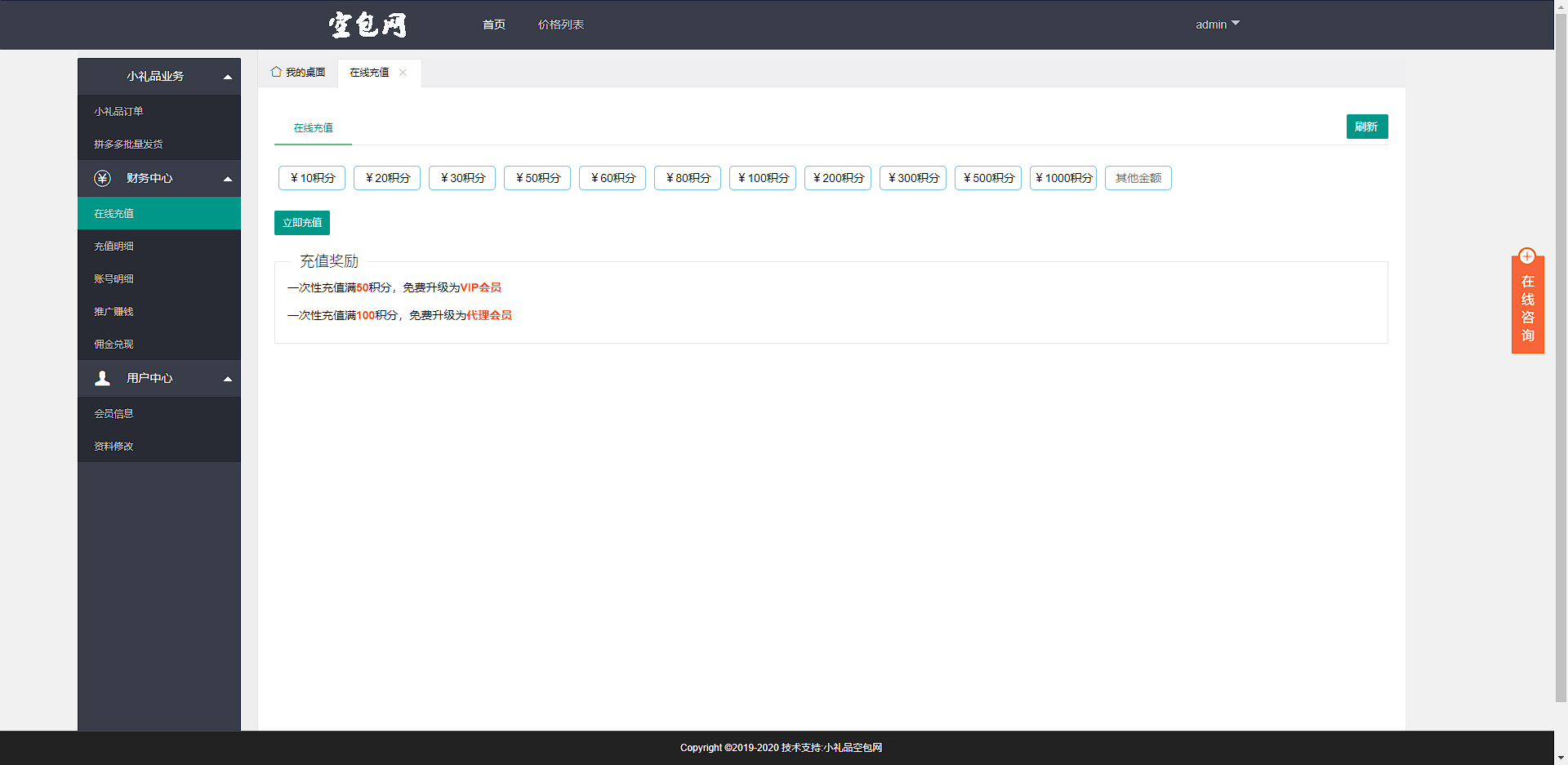
Task: Click the 空包网 site logo
Action: 367,24
